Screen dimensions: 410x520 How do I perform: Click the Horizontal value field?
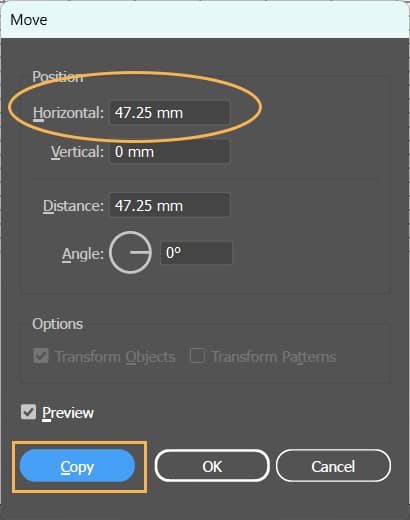(x=170, y=113)
